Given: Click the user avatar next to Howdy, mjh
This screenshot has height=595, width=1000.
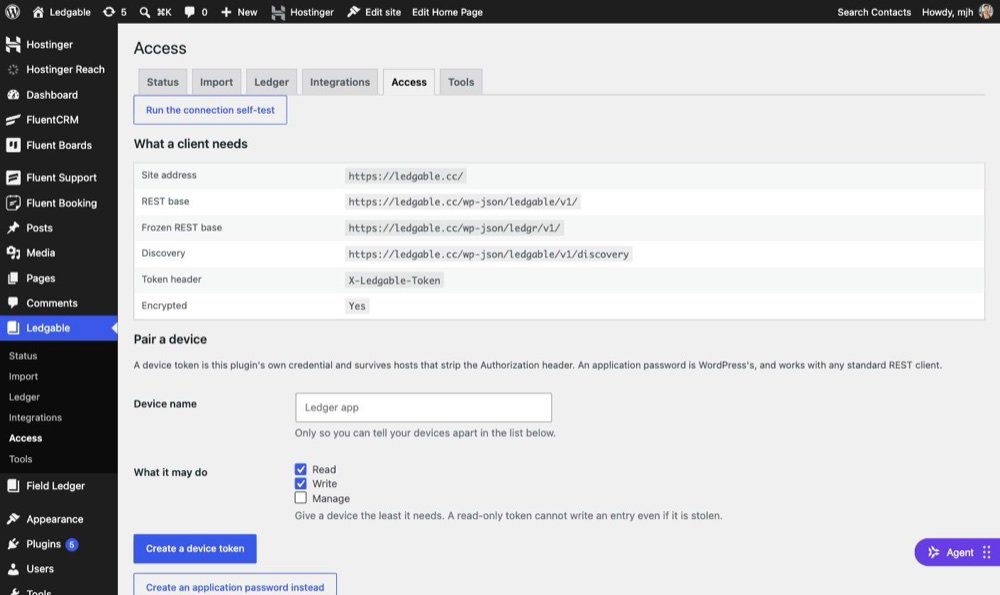Looking at the screenshot, I should point(985,11).
